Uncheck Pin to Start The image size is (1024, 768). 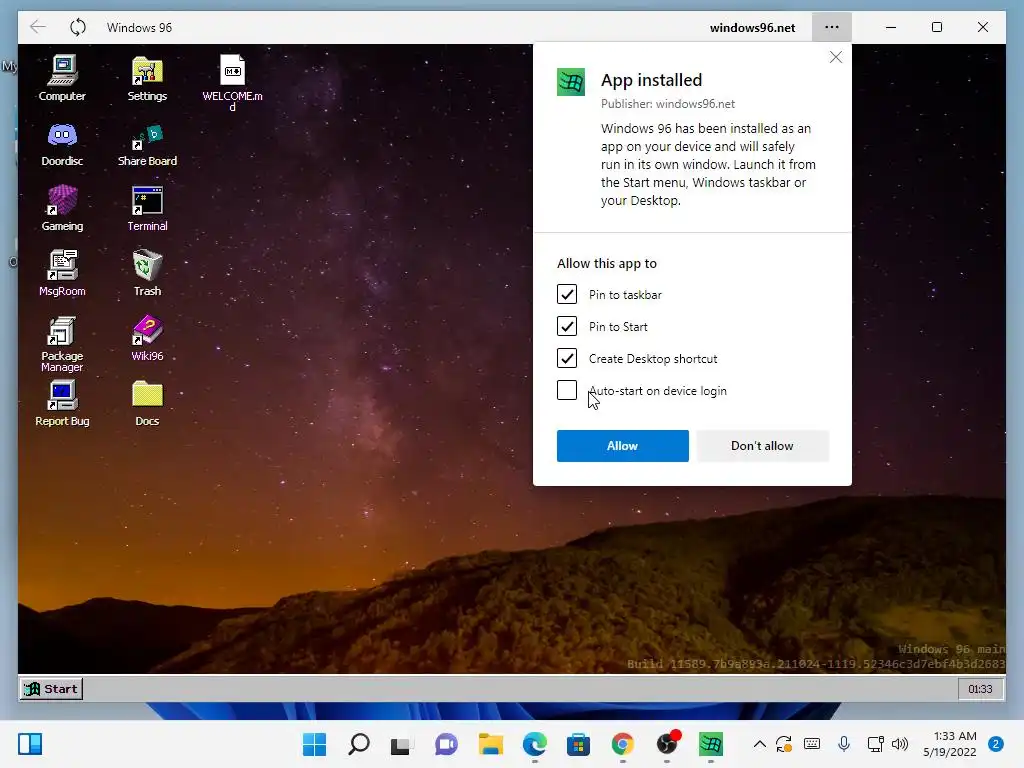pyautogui.click(x=567, y=327)
